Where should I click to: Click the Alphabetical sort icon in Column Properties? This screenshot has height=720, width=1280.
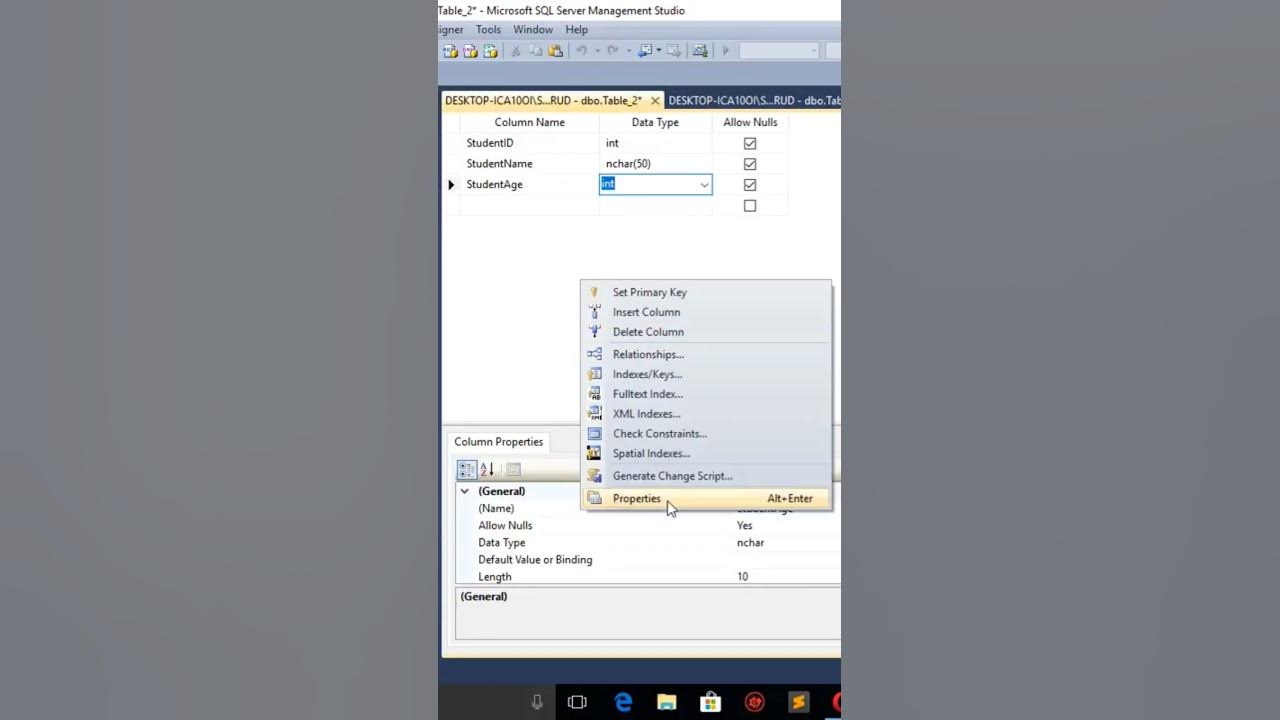[487, 469]
